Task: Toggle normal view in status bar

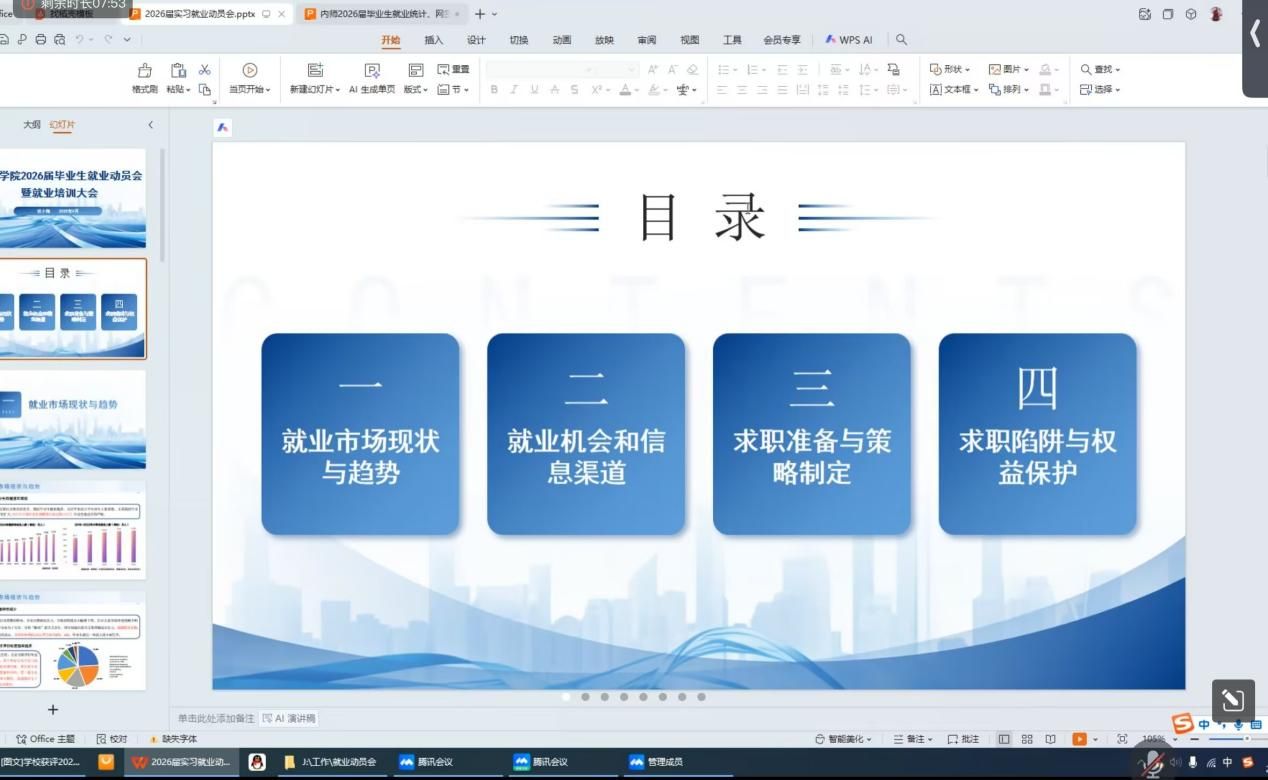Action: tap(1004, 739)
